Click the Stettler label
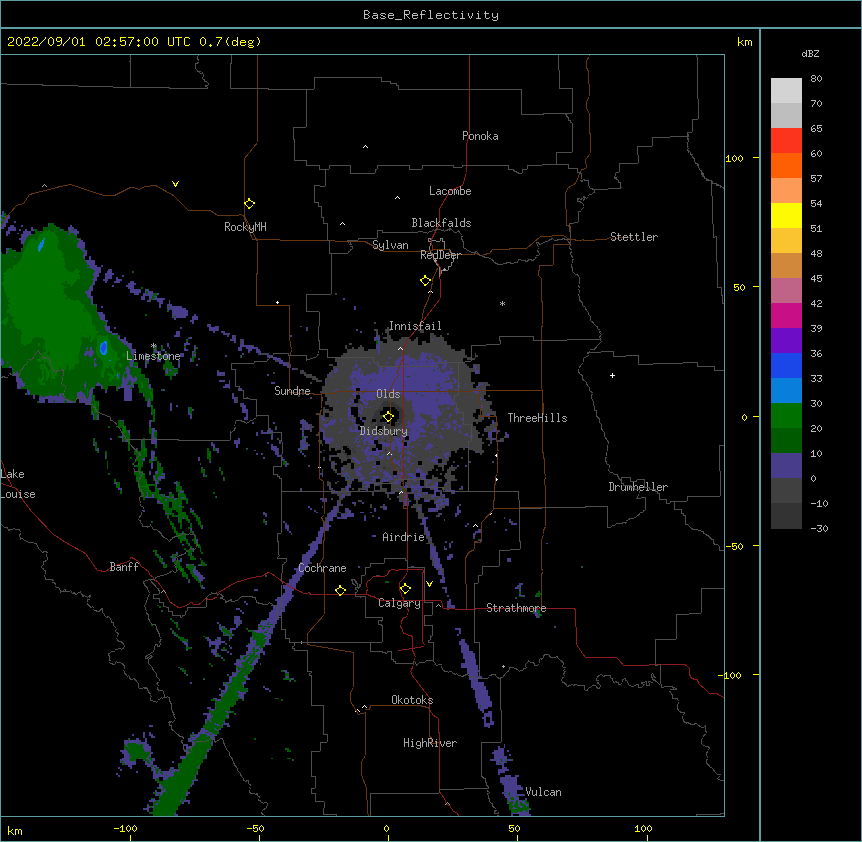This screenshot has width=862, height=842. (x=634, y=237)
